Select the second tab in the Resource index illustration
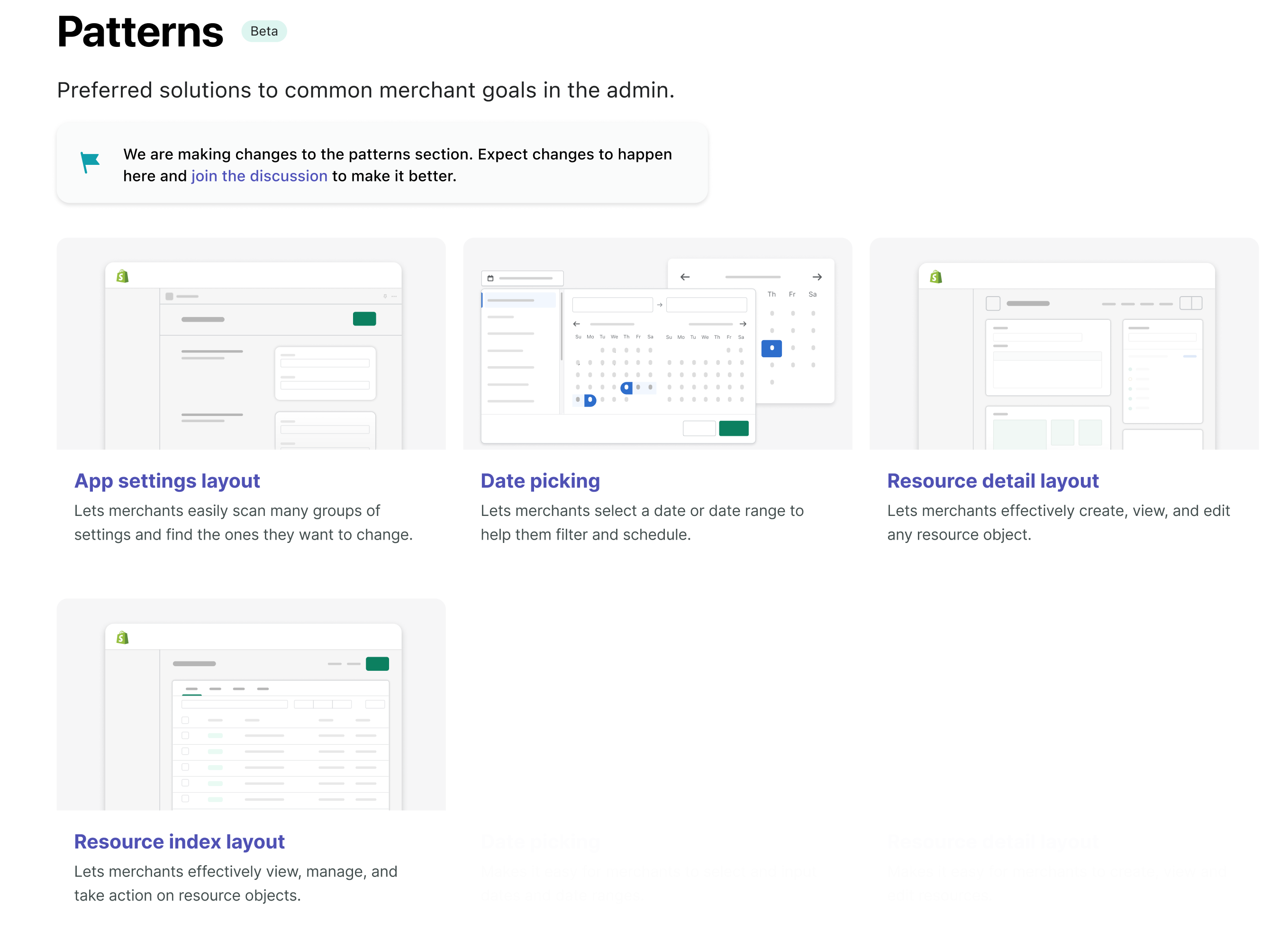The image size is (1288, 939). pos(216,689)
